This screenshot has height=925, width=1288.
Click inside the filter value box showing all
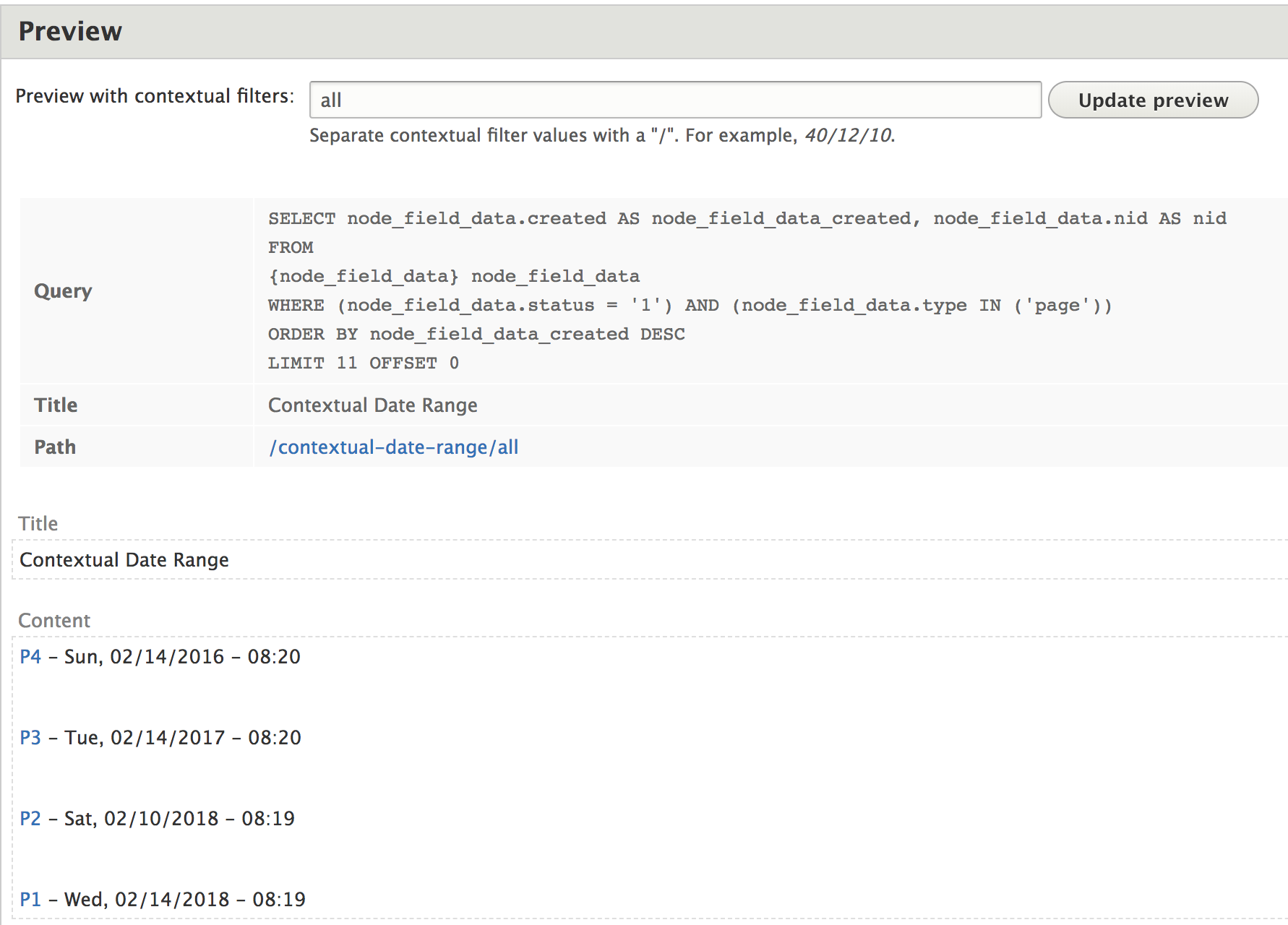pos(674,100)
